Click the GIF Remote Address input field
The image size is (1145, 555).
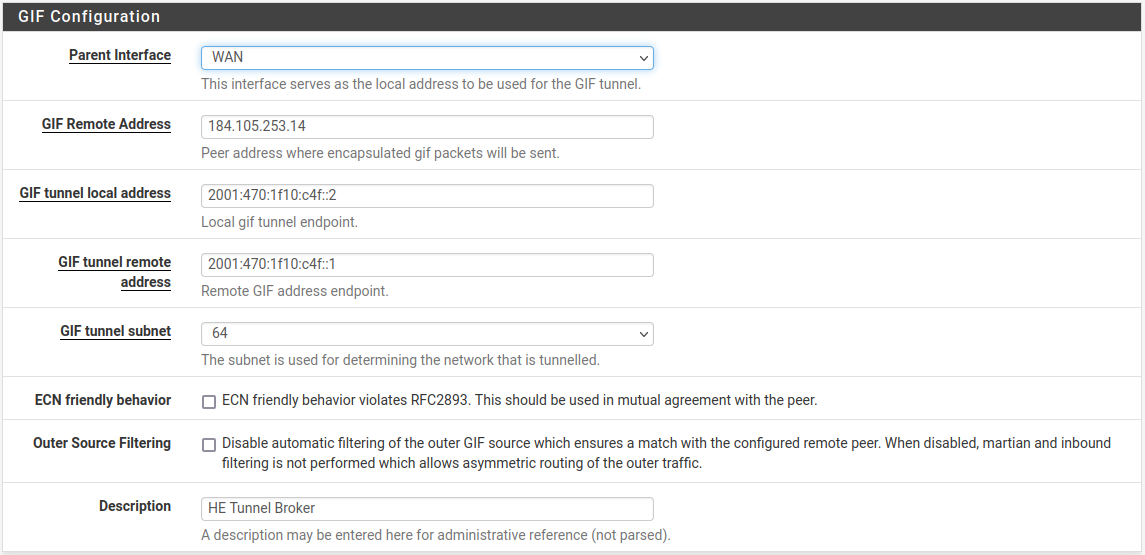click(427, 127)
